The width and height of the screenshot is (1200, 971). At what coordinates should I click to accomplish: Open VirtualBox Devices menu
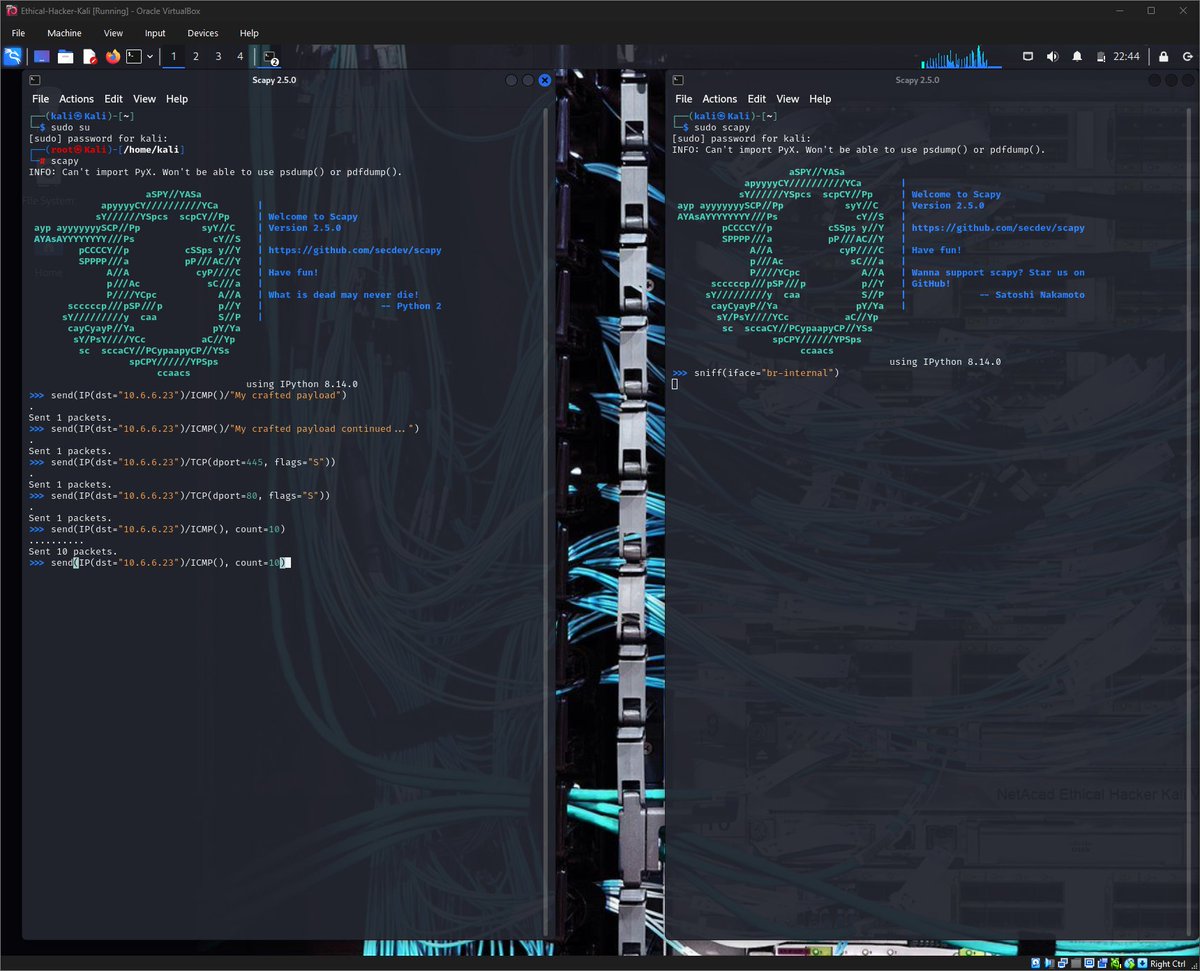click(x=203, y=33)
